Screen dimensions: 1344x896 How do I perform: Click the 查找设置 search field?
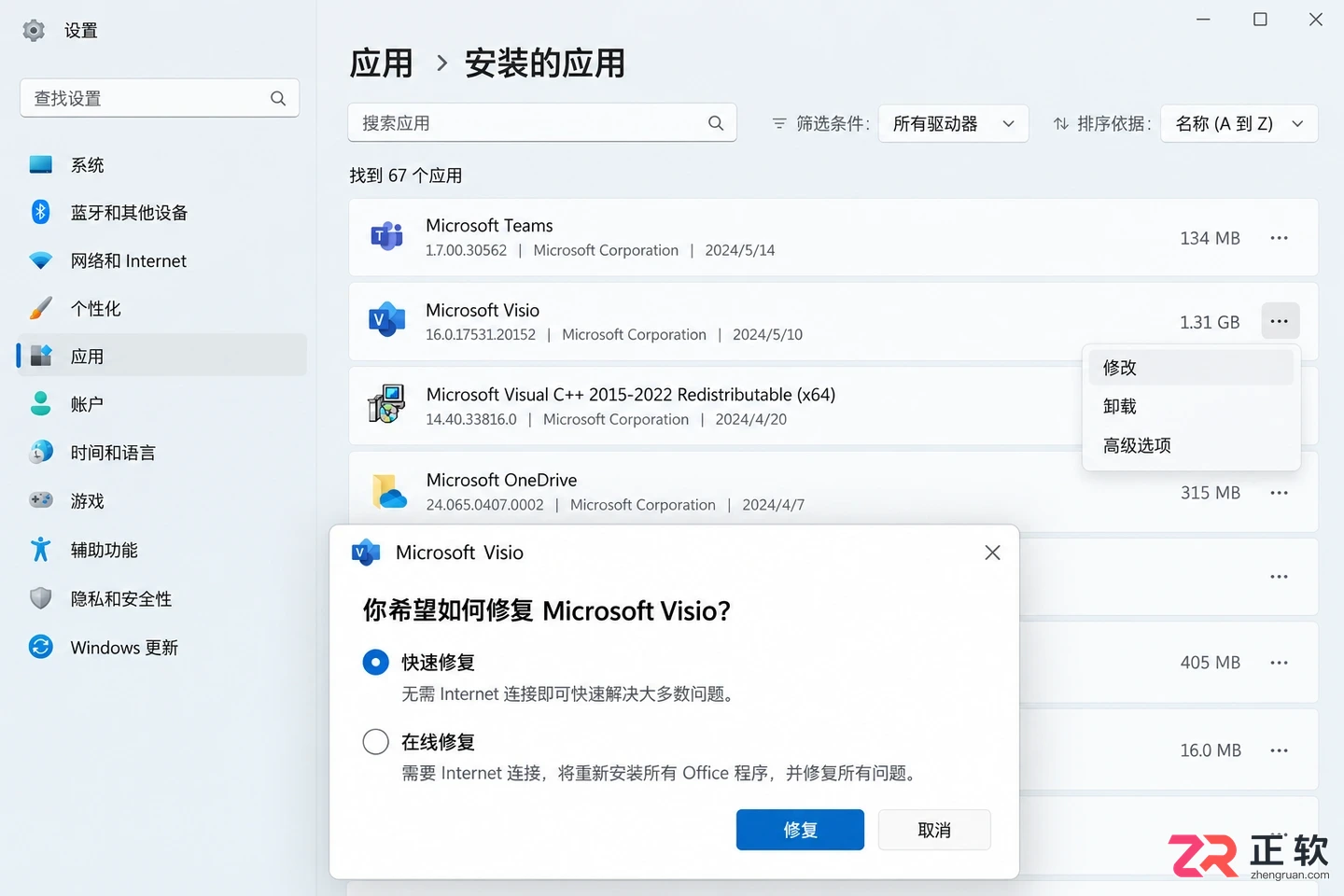point(160,98)
